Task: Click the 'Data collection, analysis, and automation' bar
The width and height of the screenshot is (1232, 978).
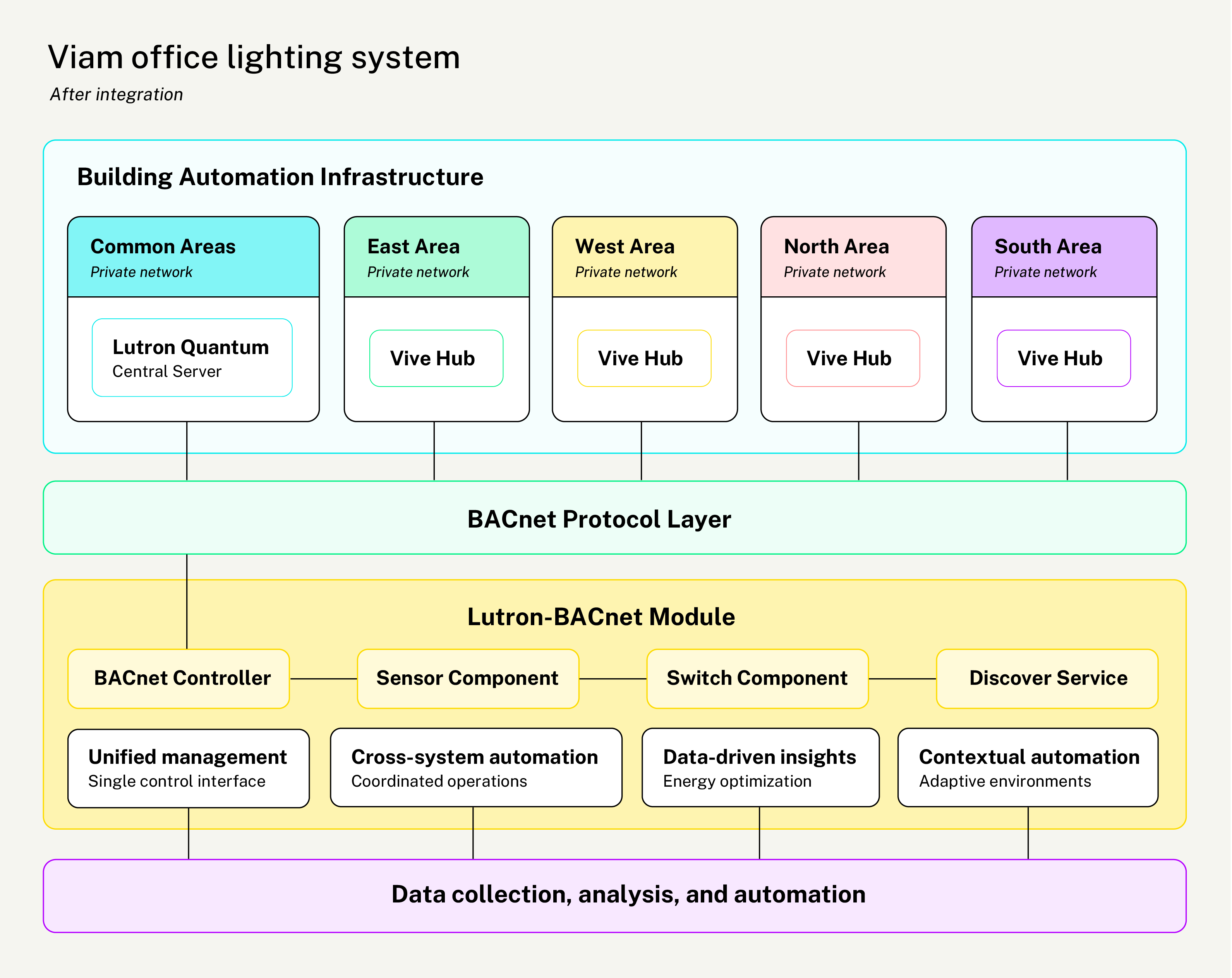Action: click(x=615, y=896)
